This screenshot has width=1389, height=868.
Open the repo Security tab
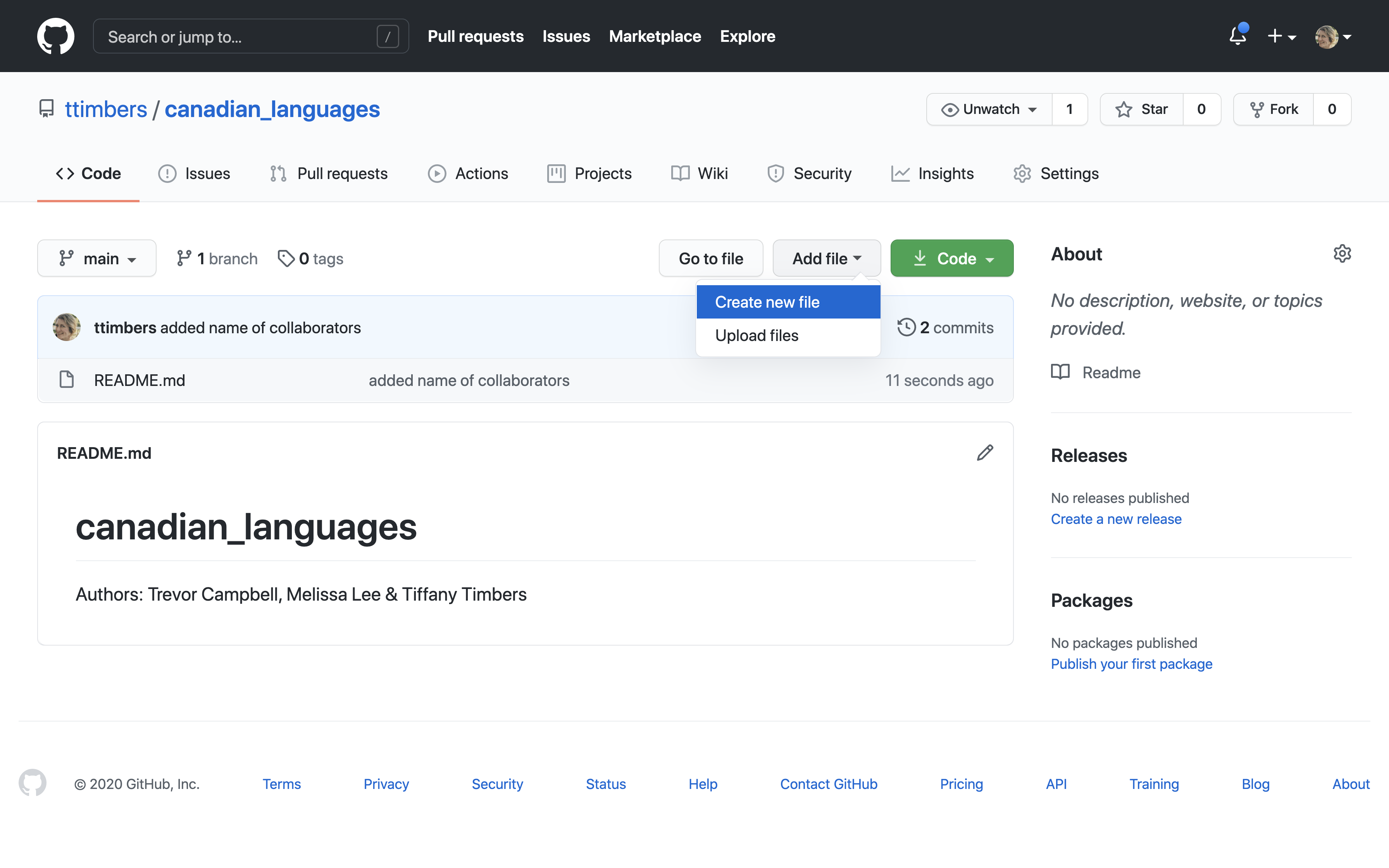click(x=809, y=173)
